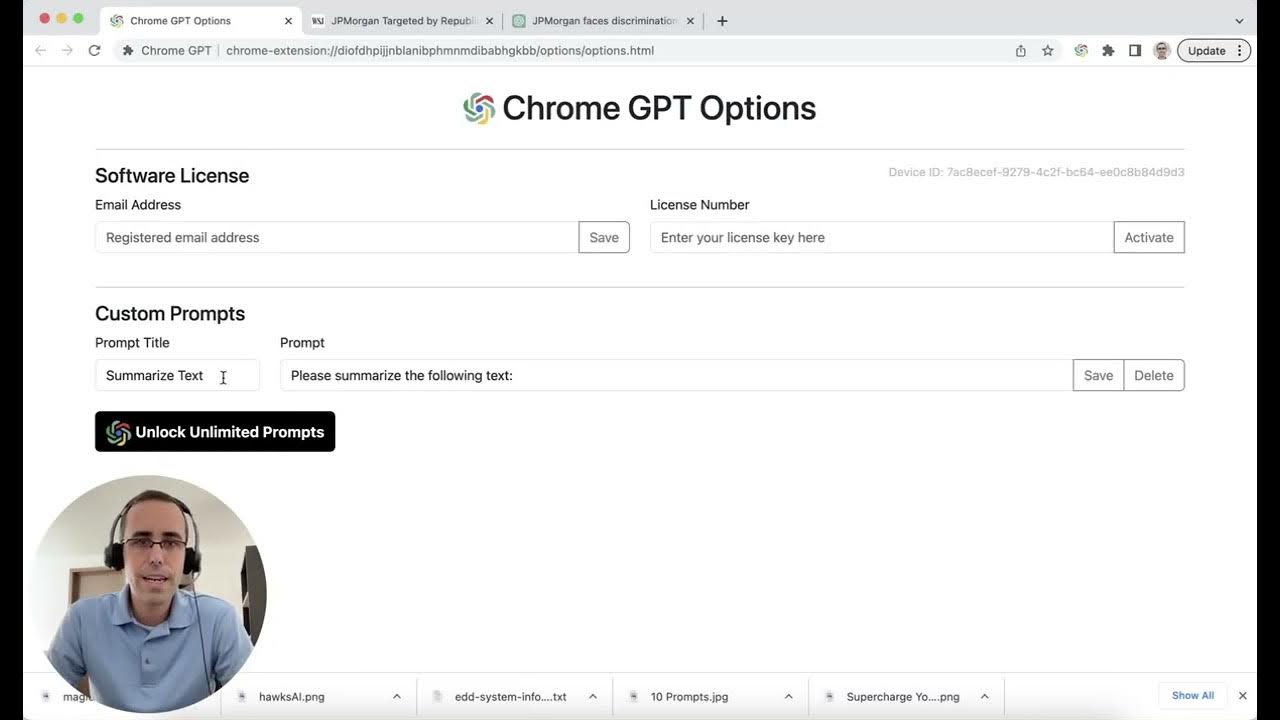Open a new browser tab
The height and width of the screenshot is (720, 1280).
[722, 20]
